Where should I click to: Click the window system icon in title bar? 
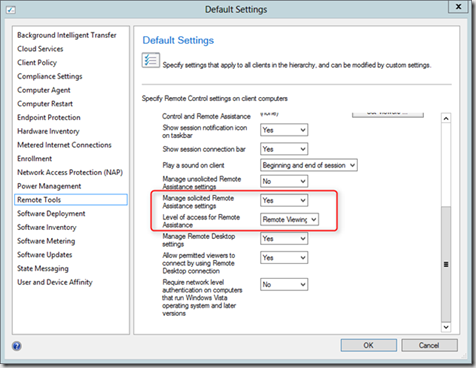(11, 10)
